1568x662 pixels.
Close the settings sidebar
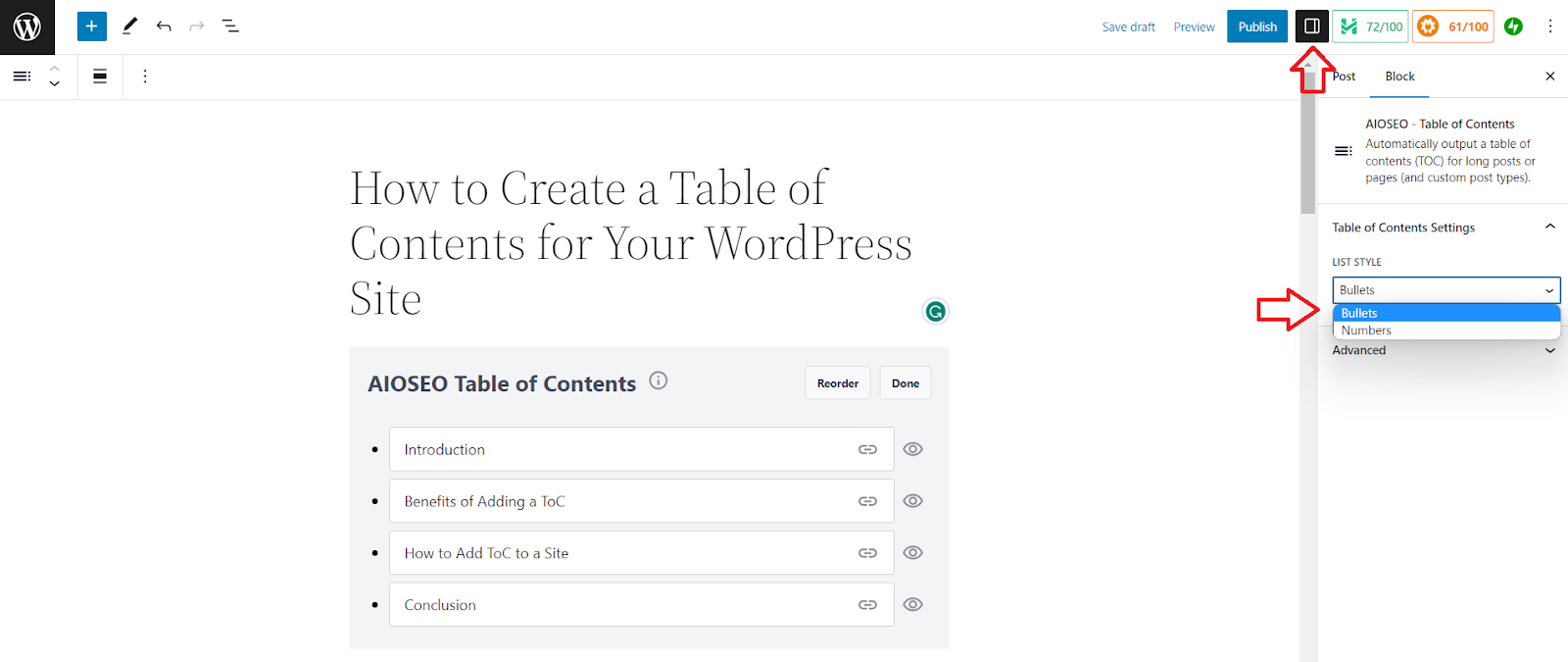[x=1550, y=76]
